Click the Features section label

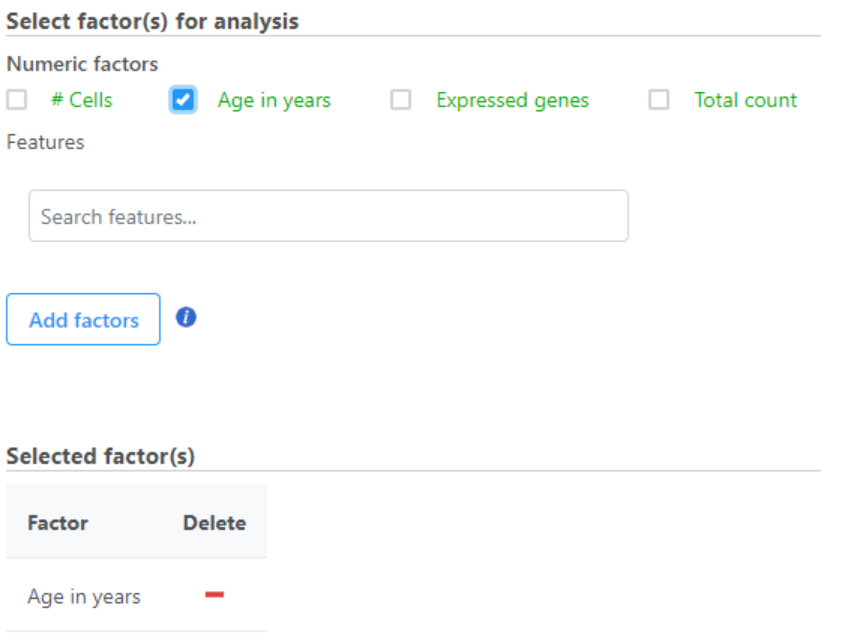pyautogui.click(x=45, y=142)
